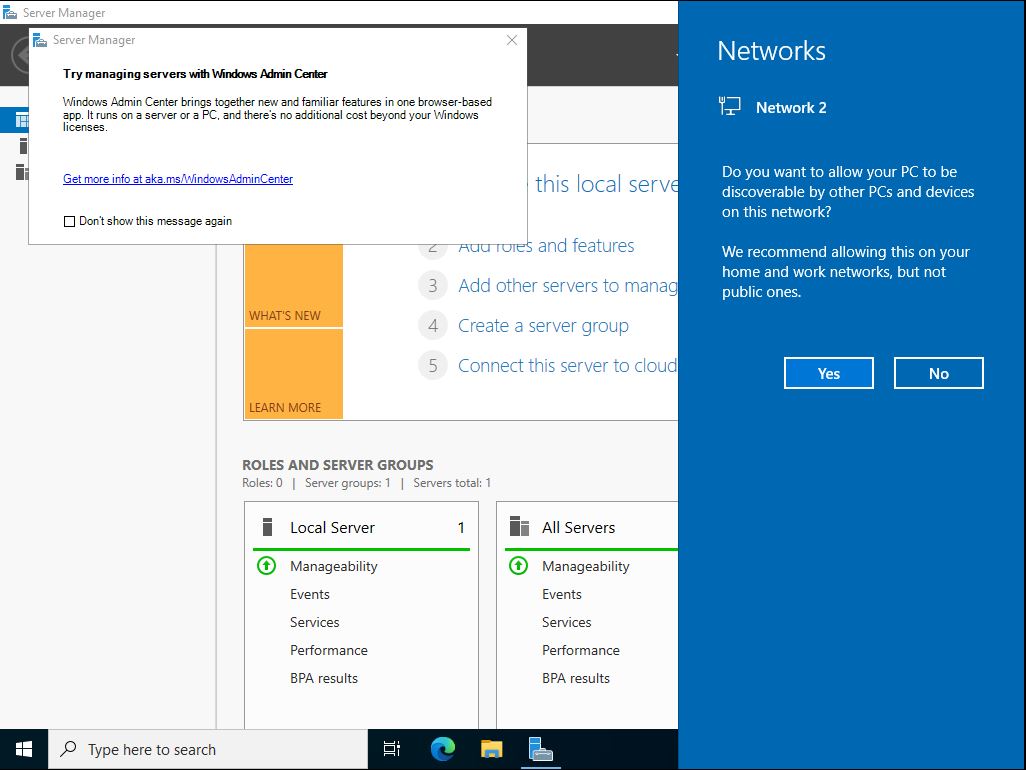This screenshot has width=1026, height=770.
Task: Click the "Network 2" network name
Action: coord(791,107)
